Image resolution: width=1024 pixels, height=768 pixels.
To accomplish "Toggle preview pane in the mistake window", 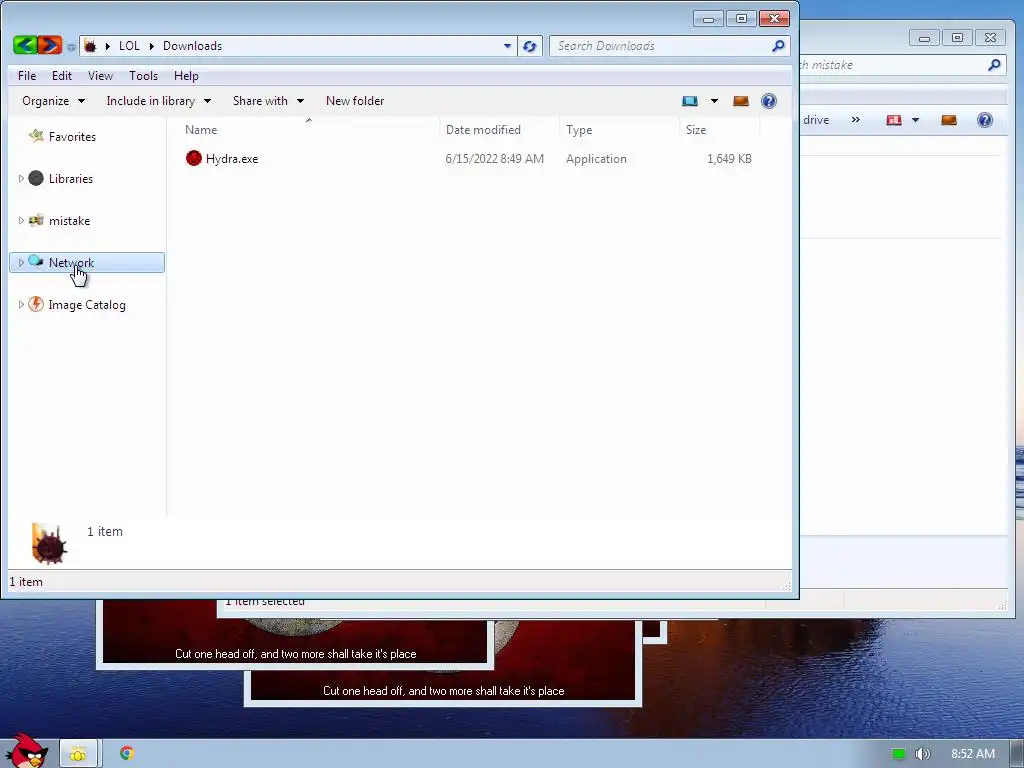I will click(x=948, y=120).
